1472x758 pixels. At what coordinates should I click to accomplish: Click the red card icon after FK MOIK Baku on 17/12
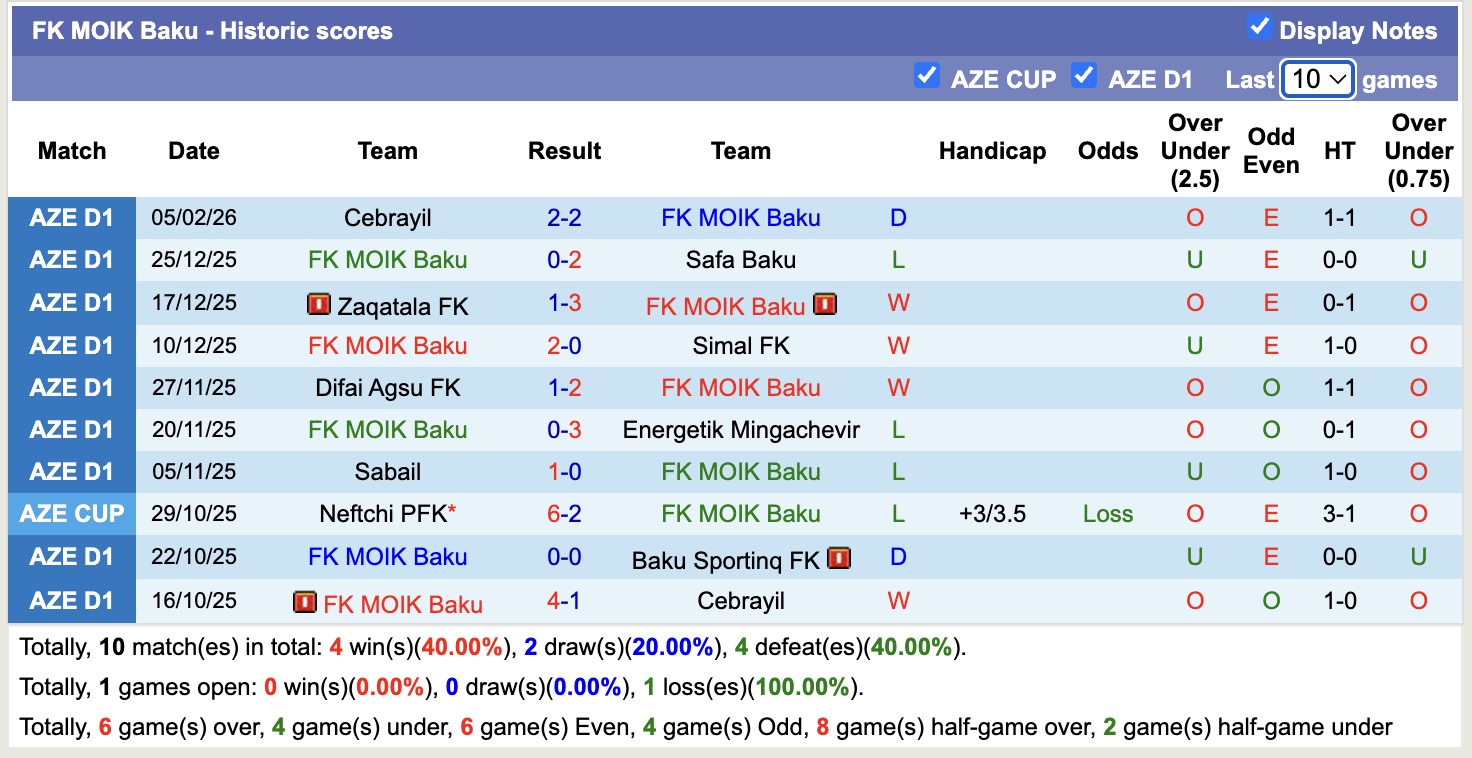click(x=825, y=304)
